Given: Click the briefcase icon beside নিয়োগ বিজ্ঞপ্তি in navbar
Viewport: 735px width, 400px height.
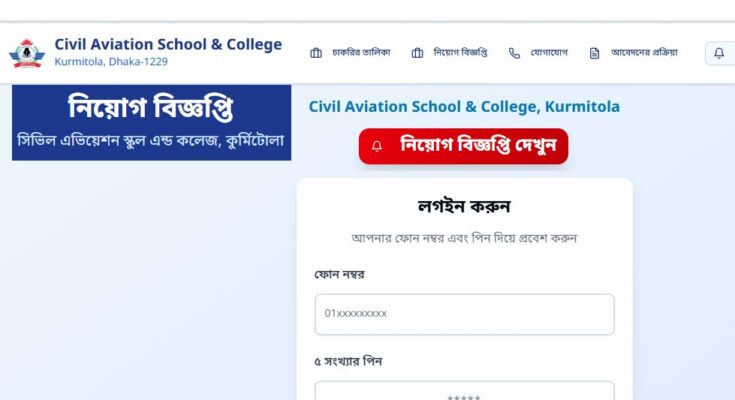Looking at the screenshot, I should point(417,53).
